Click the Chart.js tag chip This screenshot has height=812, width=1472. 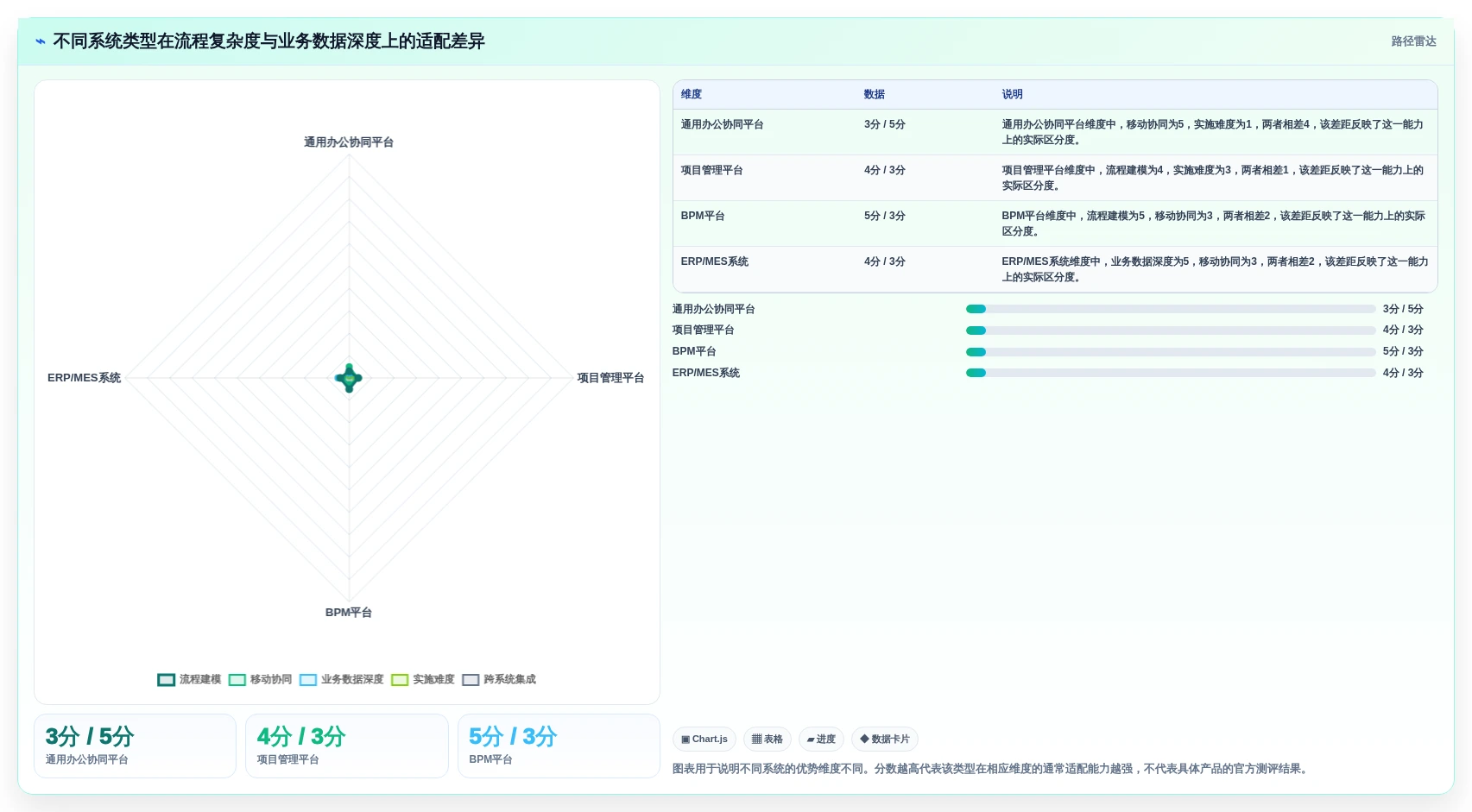click(704, 740)
